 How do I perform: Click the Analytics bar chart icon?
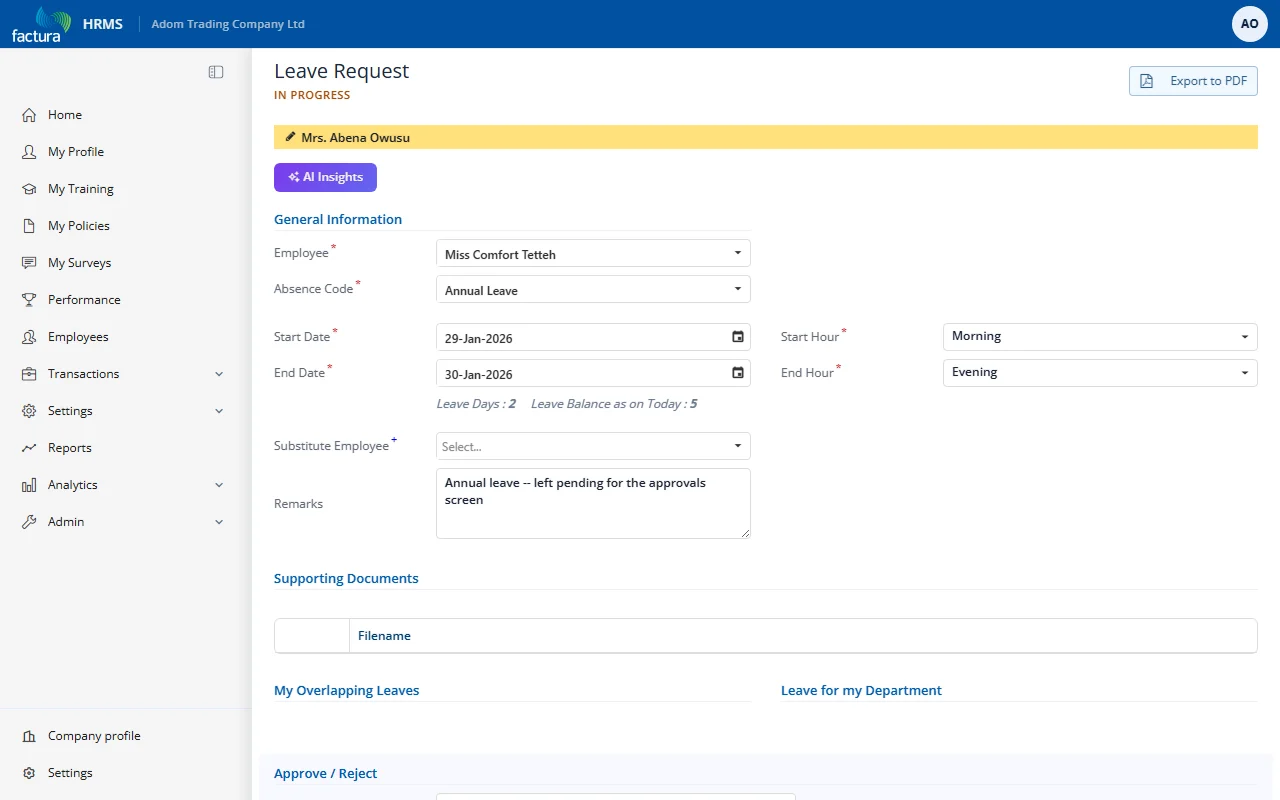(x=29, y=485)
